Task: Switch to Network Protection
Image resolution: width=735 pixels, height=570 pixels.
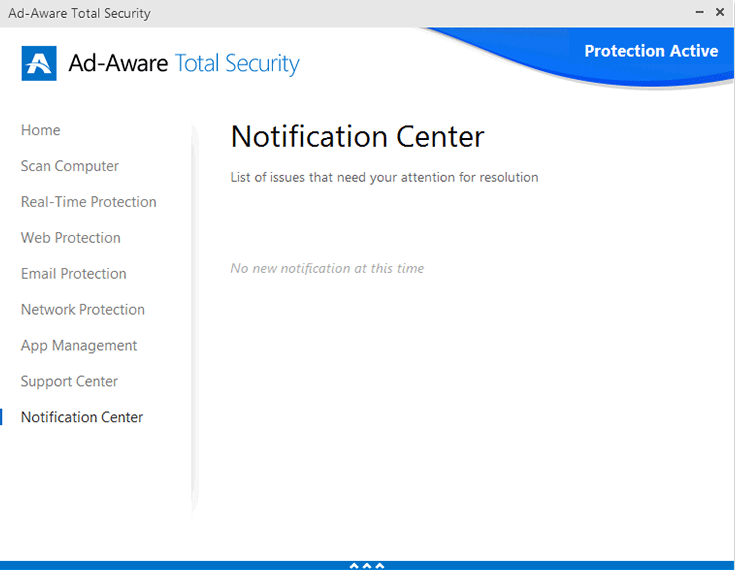Action: [x=83, y=309]
